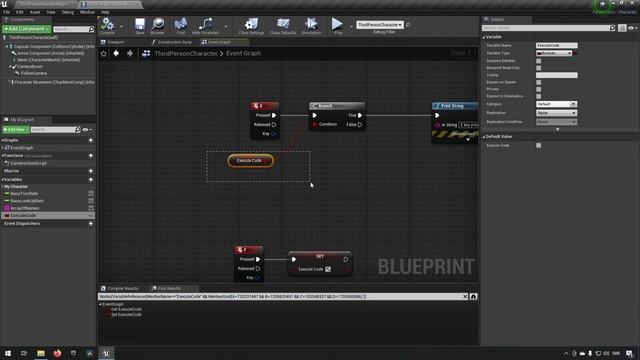This screenshot has height=360, width=640.
Task: Add new variable with Variables plus icon
Action: tap(91, 180)
